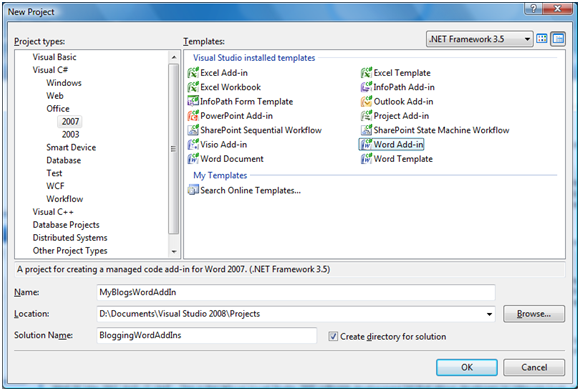Viewport: 580px width, 391px height.
Task: Click Solution Name field BloggingWordAddIns
Action: (206, 336)
